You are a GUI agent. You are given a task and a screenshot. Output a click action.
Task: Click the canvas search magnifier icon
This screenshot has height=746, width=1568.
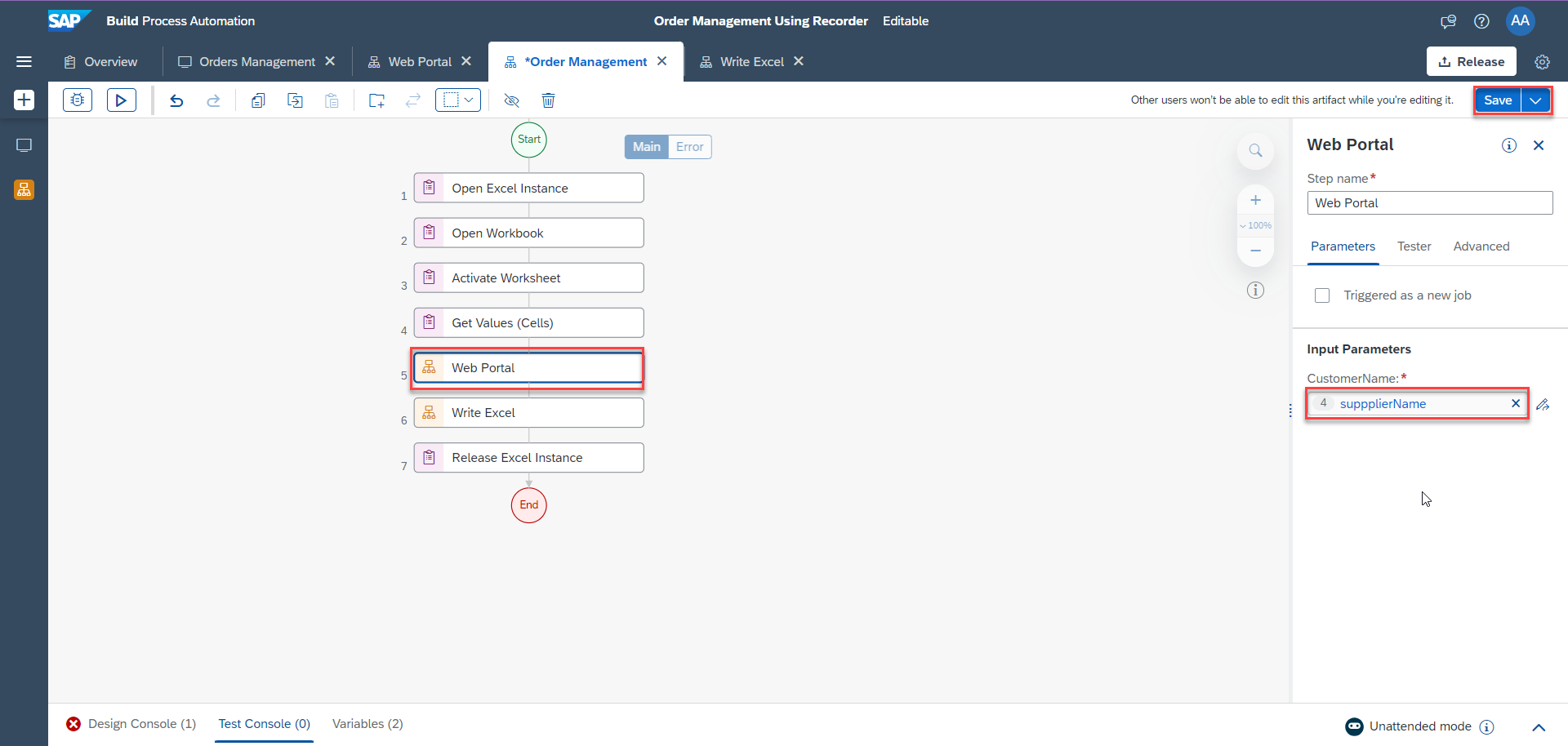pos(1255,151)
